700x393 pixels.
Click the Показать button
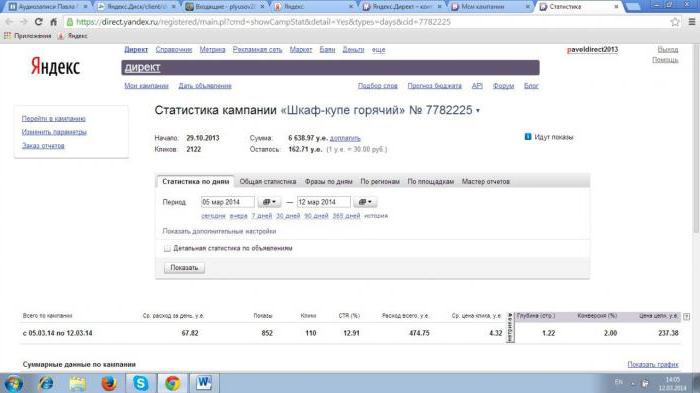tap(184, 268)
